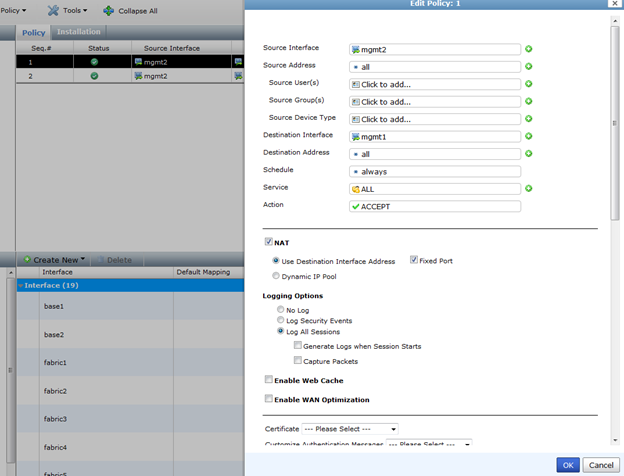Close the Edit Policy dialog with X
The image size is (624, 476).
coord(612,4)
